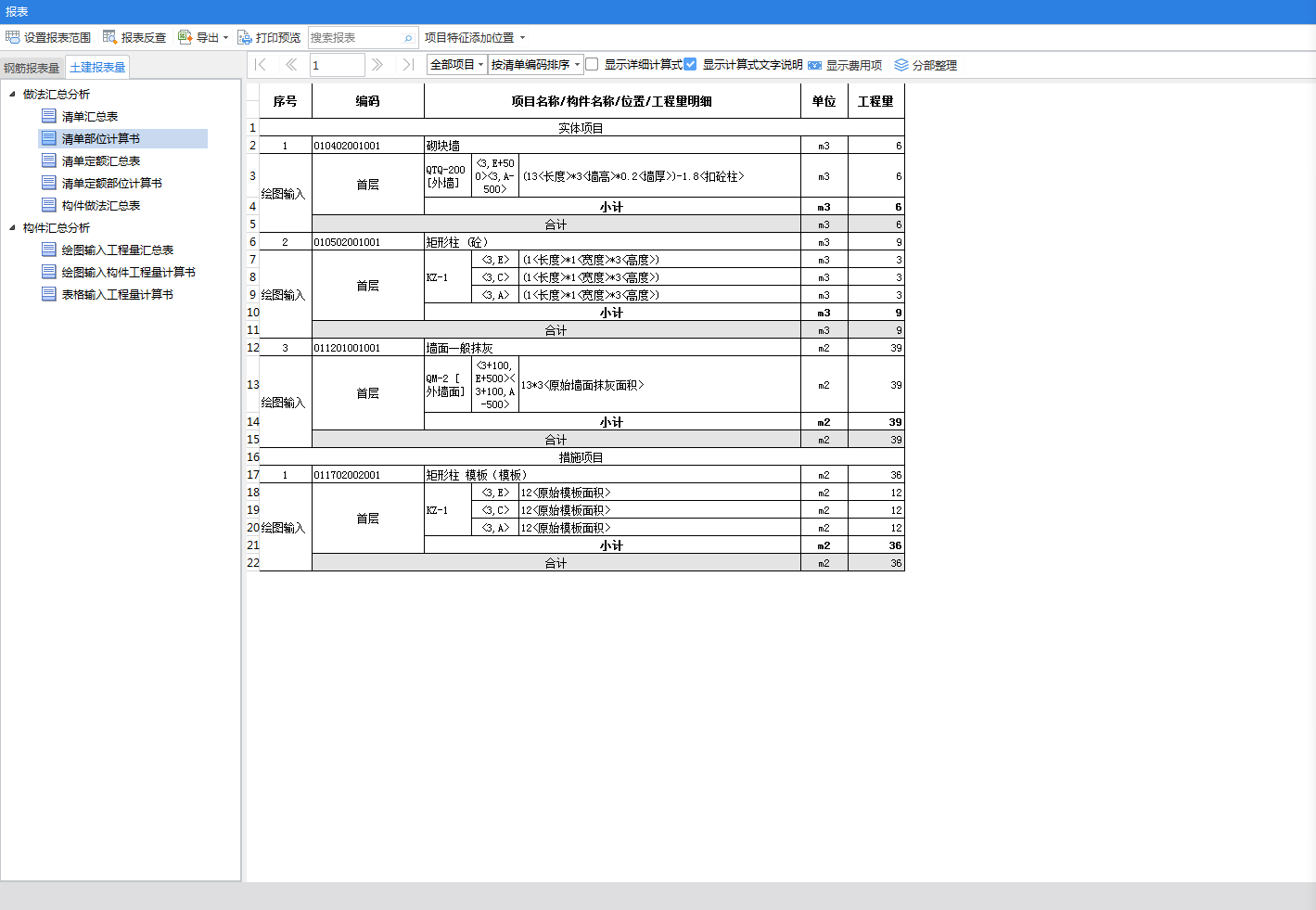The height and width of the screenshot is (910, 1316).
Task: Open the 全部项目 filter dropdown
Action: tap(456, 64)
